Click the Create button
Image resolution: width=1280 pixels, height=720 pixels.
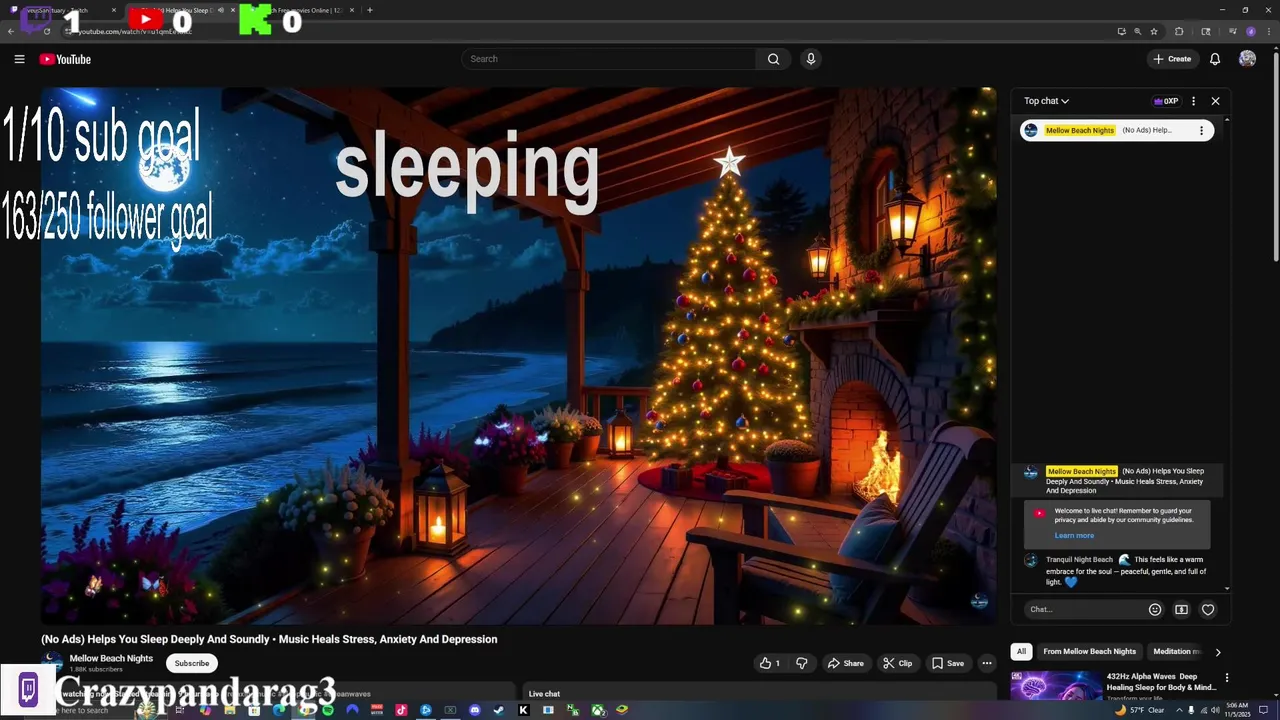click(x=1172, y=59)
